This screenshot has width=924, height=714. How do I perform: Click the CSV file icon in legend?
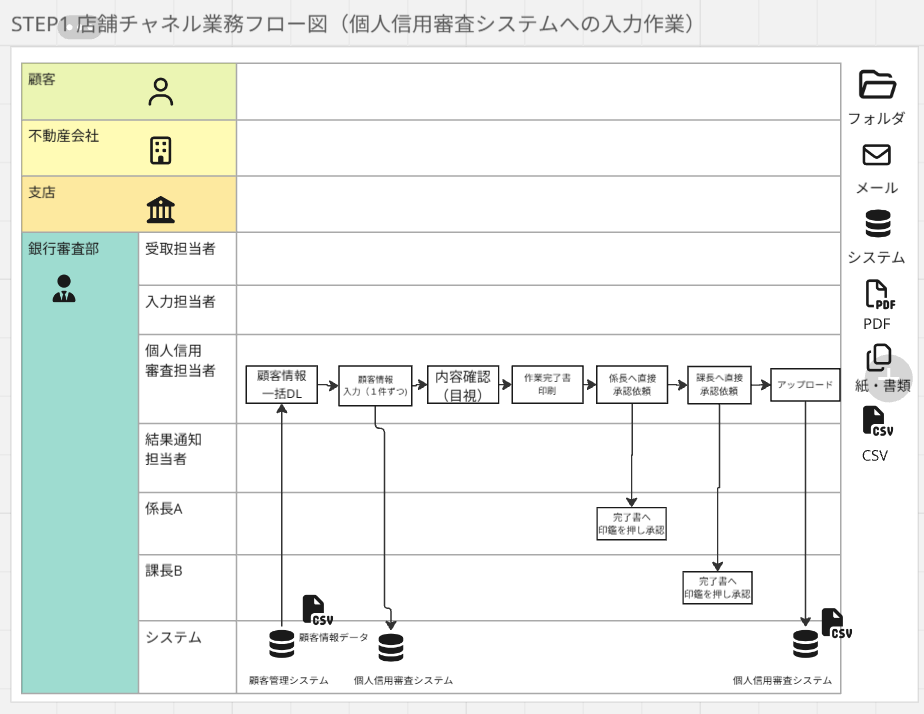coord(877,421)
